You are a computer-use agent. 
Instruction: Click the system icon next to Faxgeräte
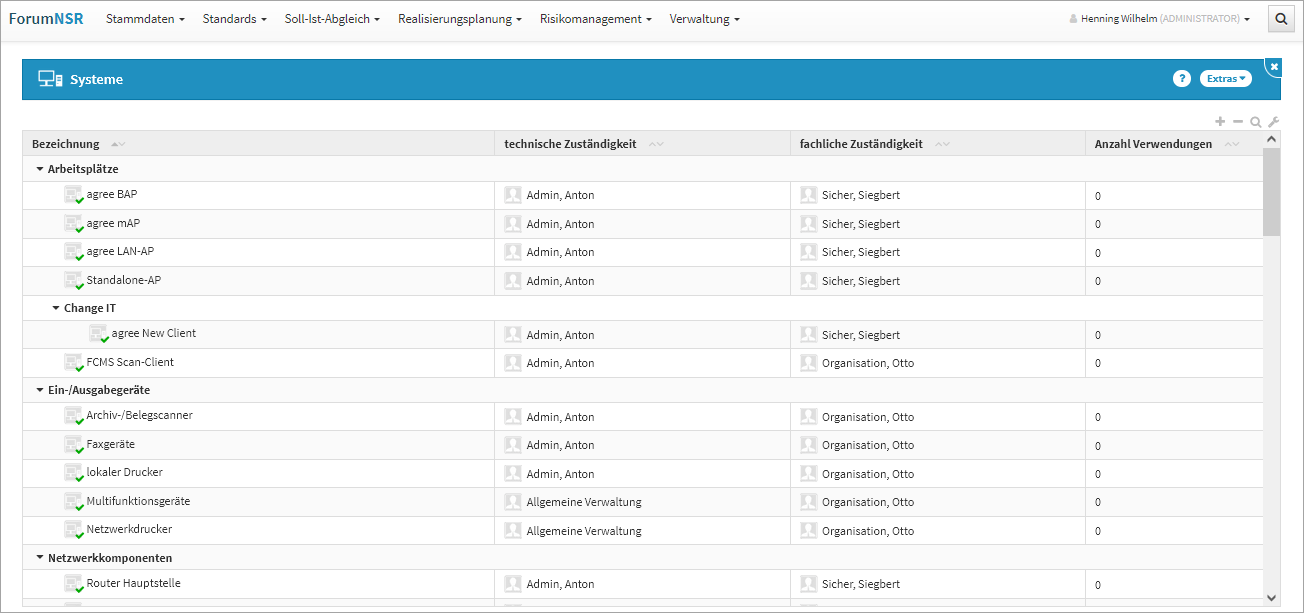[74, 445]
